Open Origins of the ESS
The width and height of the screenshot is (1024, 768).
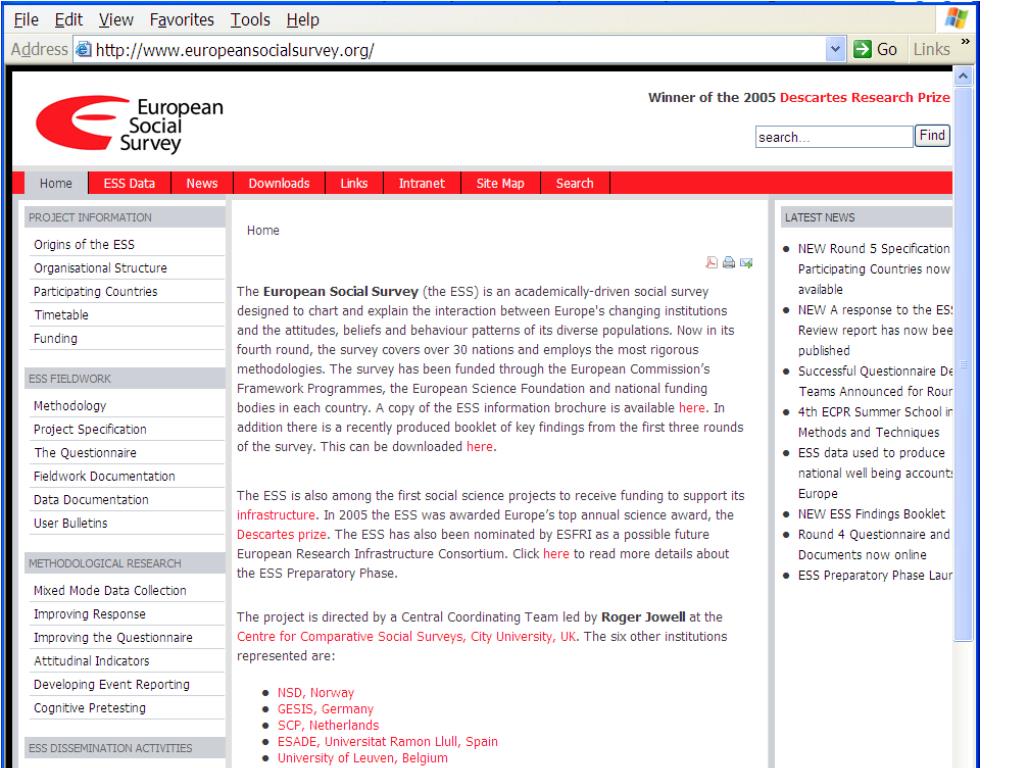point(84,244)
